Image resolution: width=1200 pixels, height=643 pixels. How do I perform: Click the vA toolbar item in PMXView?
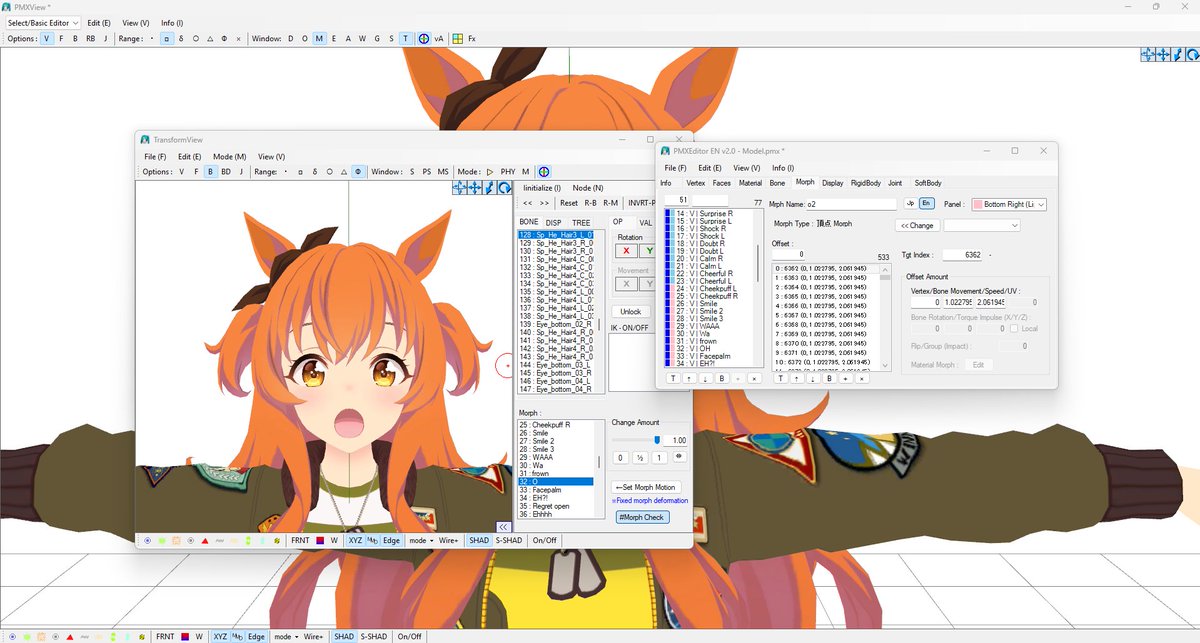point(439,38)
